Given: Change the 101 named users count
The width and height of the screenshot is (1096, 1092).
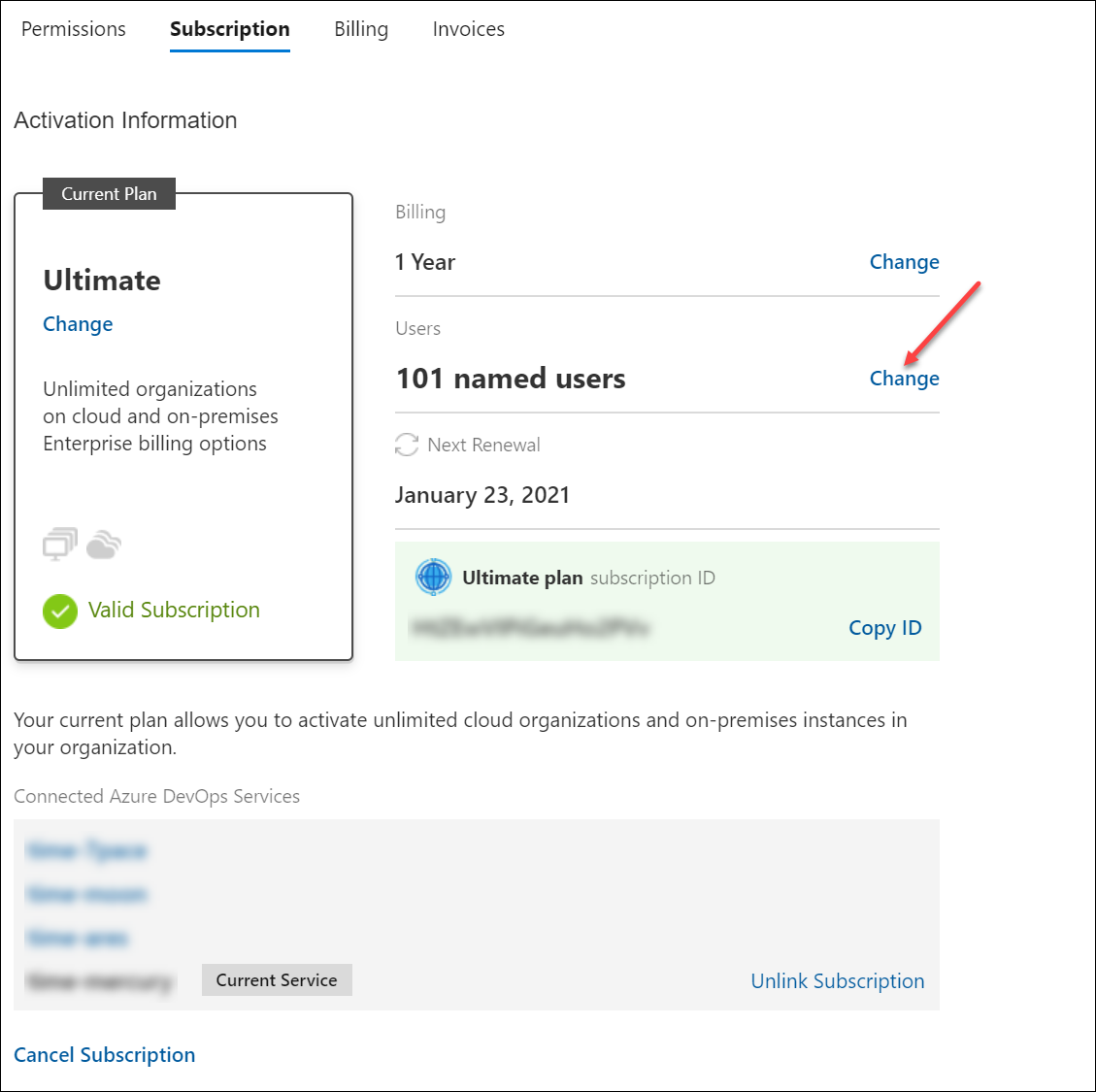Looking at the screenshot, I should tap(904, 379).
